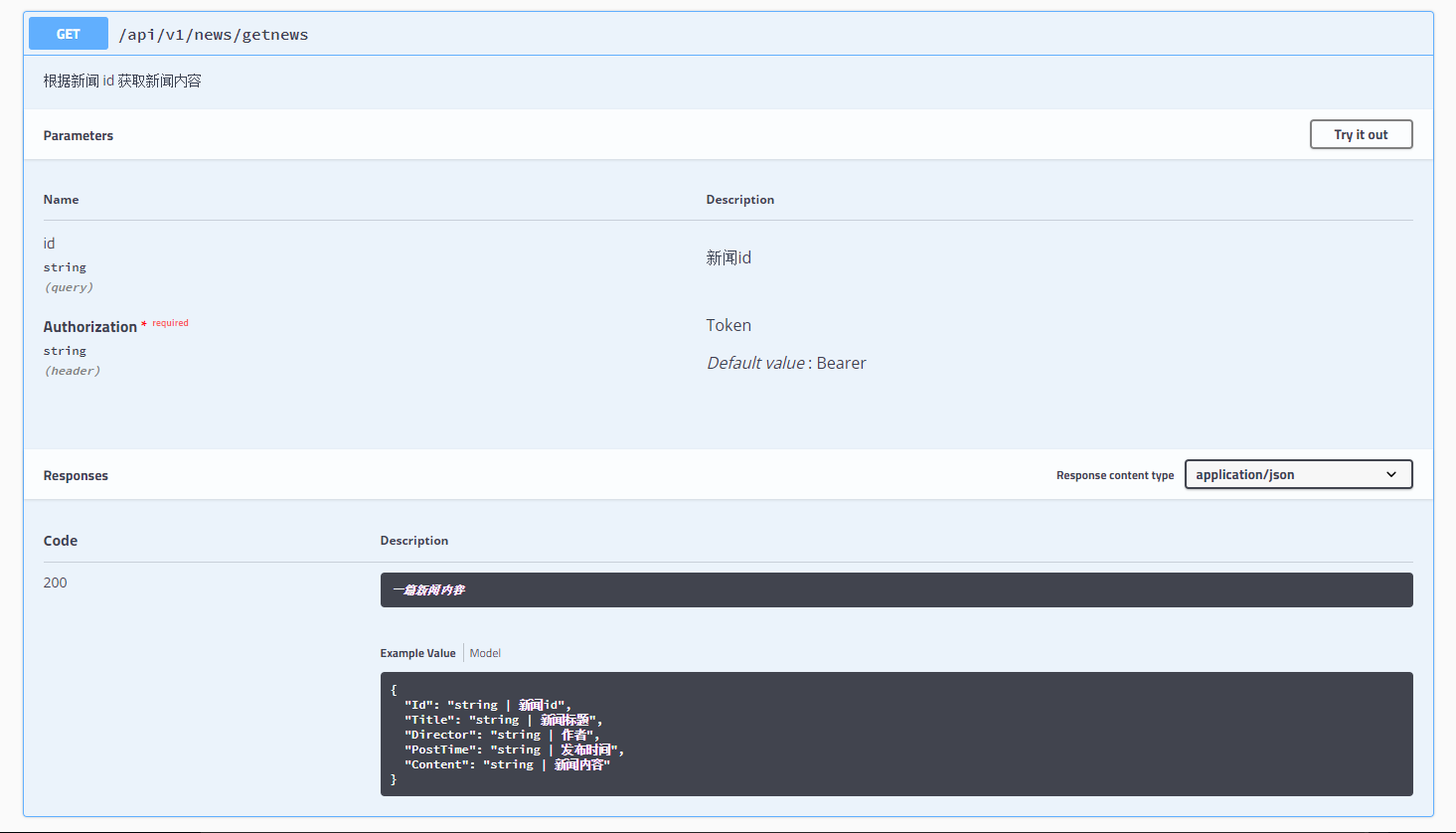The height and width of the screenshot is (833, 1456).
Task: Click the Code column header
Action: [61, 541]
